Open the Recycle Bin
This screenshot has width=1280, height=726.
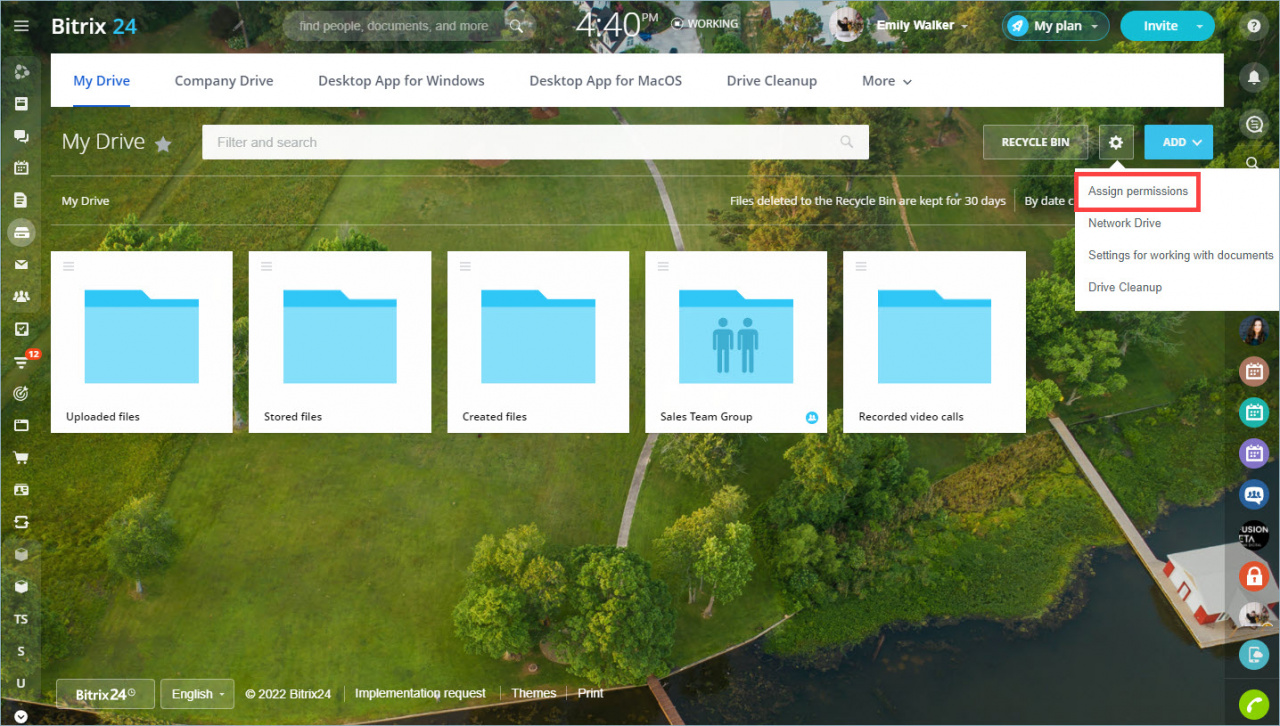click(1036, 142)
